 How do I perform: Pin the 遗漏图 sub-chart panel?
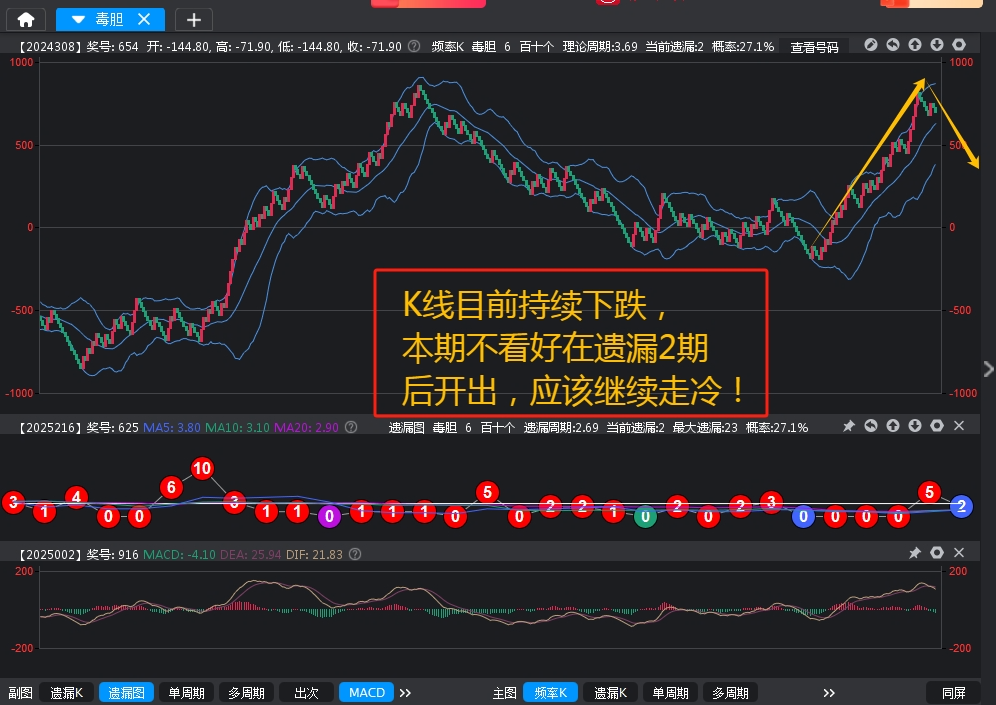point(848,427)
